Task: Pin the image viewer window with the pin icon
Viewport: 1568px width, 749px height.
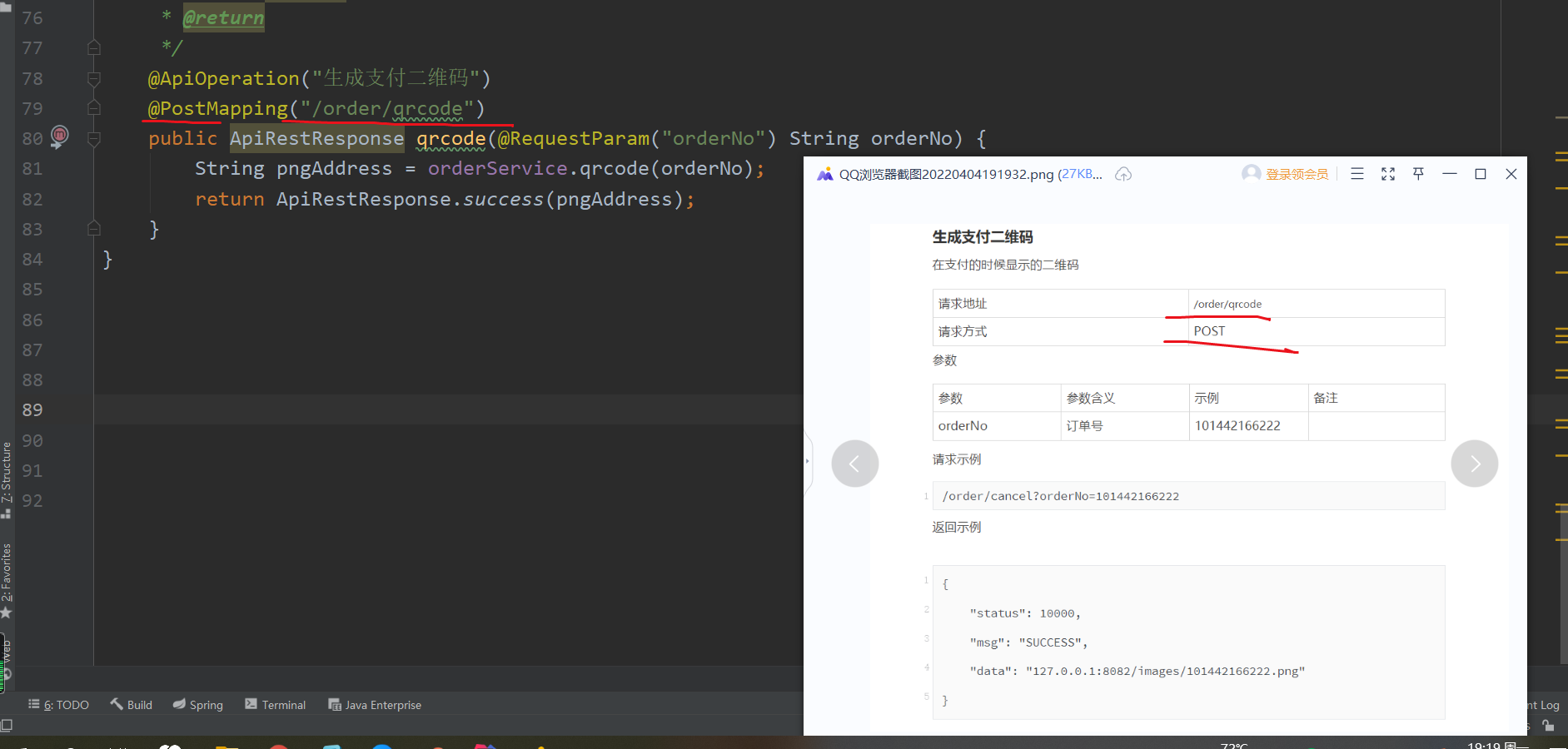Action: (x=1418, y=174)
